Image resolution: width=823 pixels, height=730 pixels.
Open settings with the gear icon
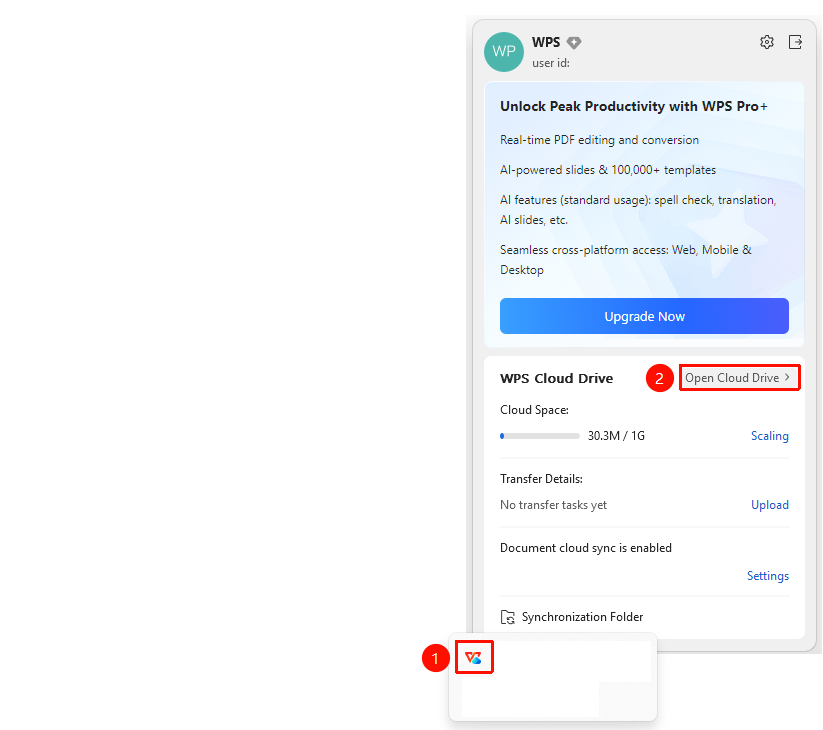point(766,42)
